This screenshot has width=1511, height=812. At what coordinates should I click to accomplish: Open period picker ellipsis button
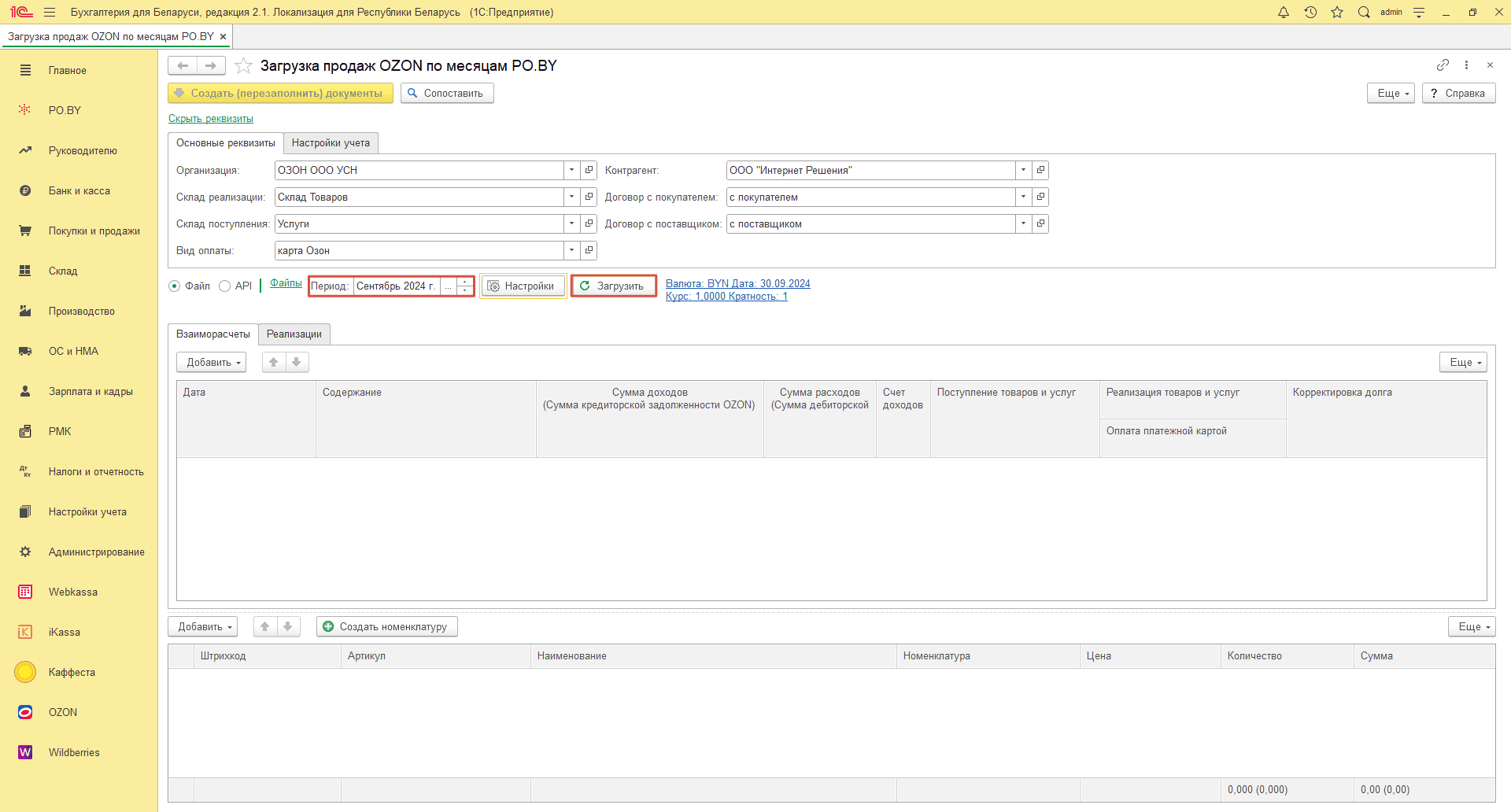coord(448,286)
